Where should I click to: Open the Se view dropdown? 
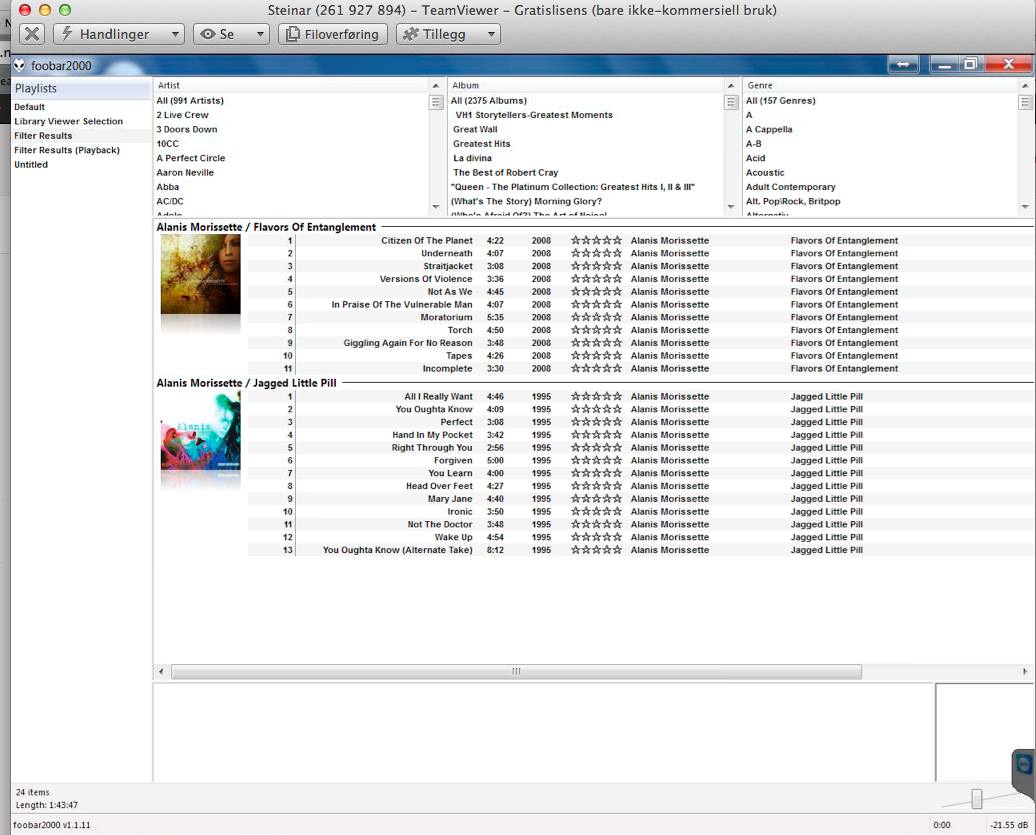point(231,34)
